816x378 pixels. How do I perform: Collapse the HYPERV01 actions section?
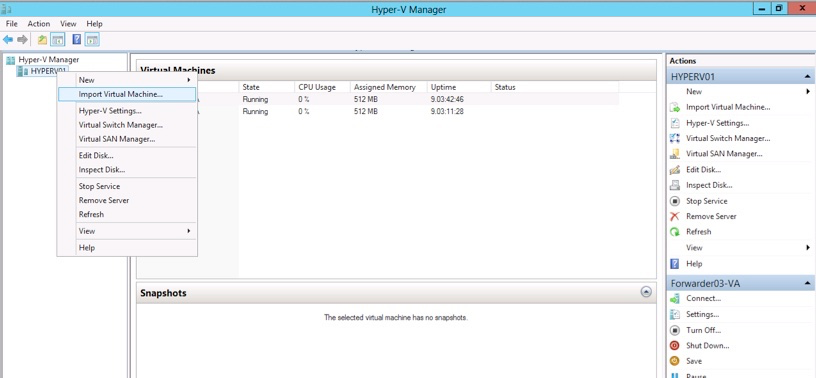807,77
